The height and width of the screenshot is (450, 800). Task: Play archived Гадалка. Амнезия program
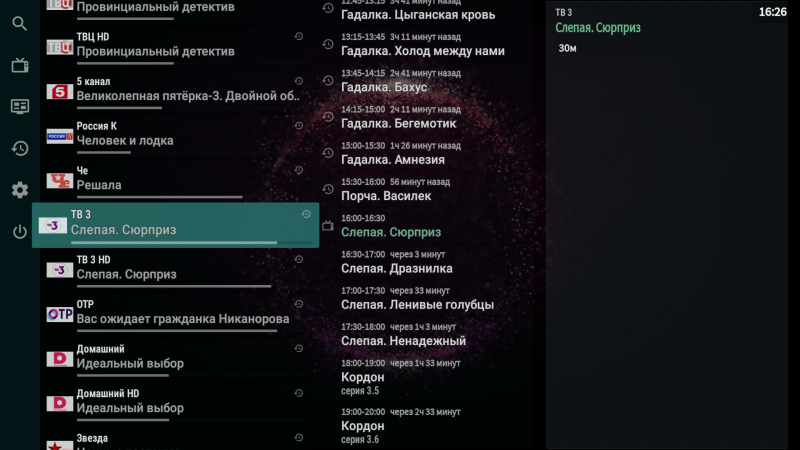[x=429, y=153]
